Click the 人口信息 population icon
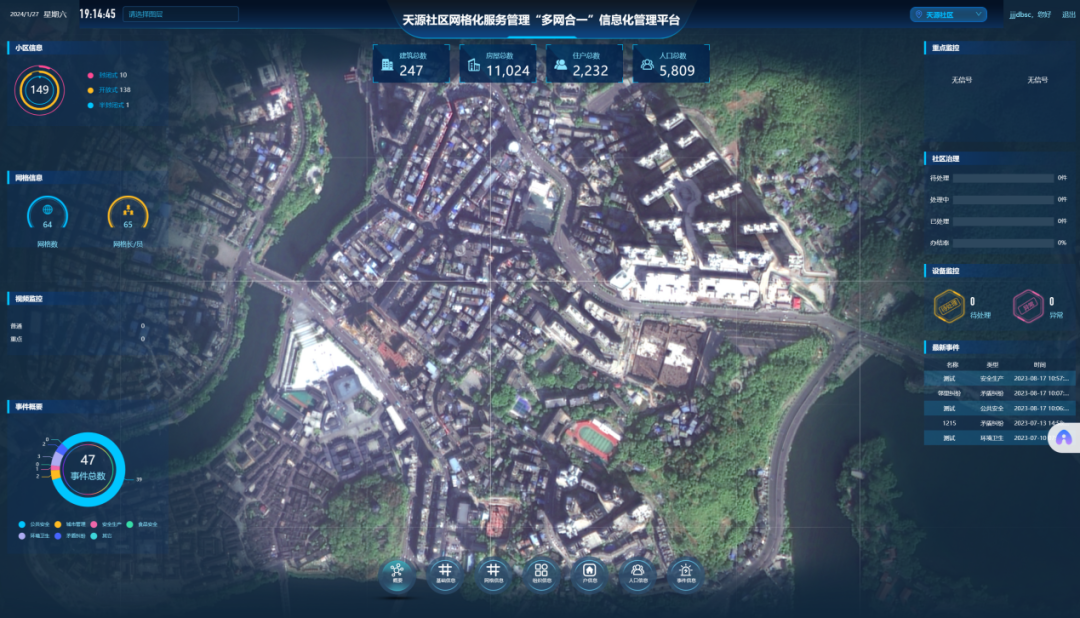1080x618 pixels. pos(638,573)
